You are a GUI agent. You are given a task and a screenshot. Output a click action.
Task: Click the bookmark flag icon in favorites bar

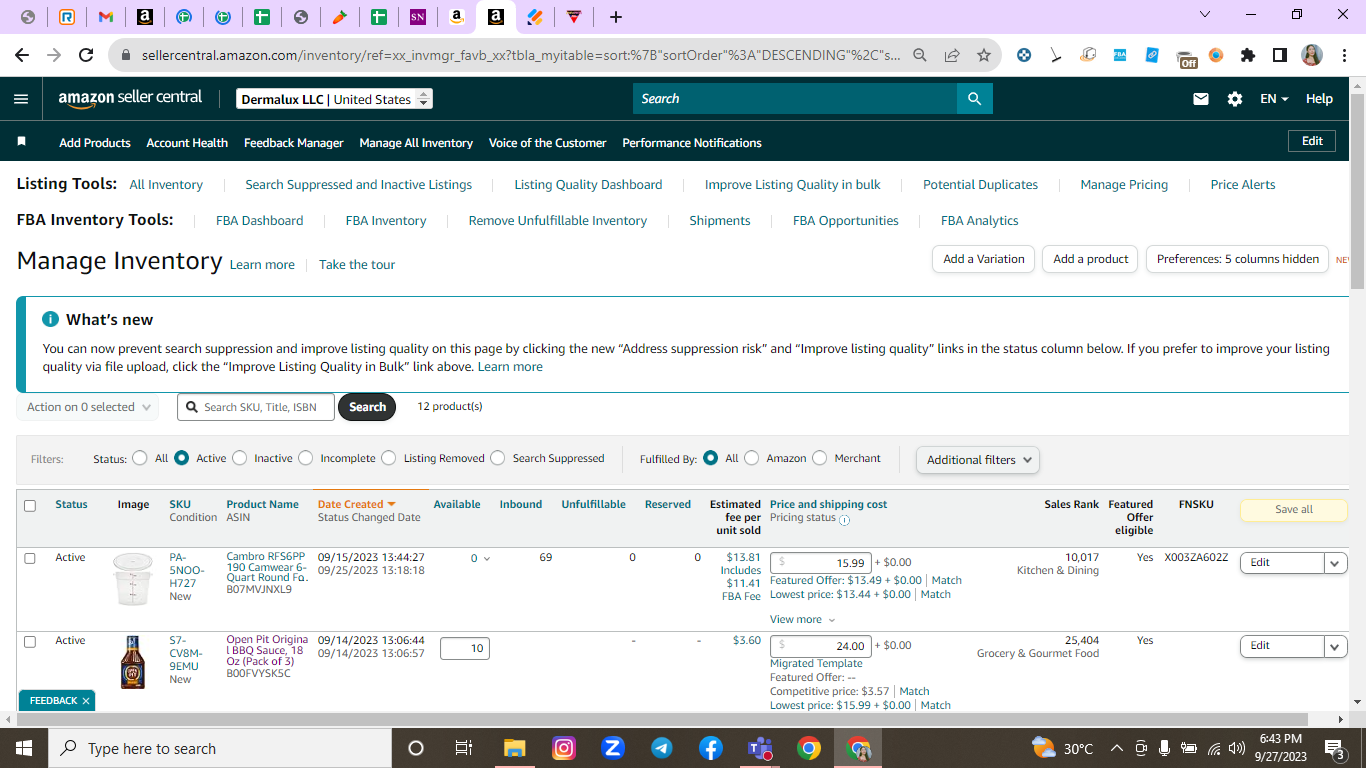(x=21, y=142)
